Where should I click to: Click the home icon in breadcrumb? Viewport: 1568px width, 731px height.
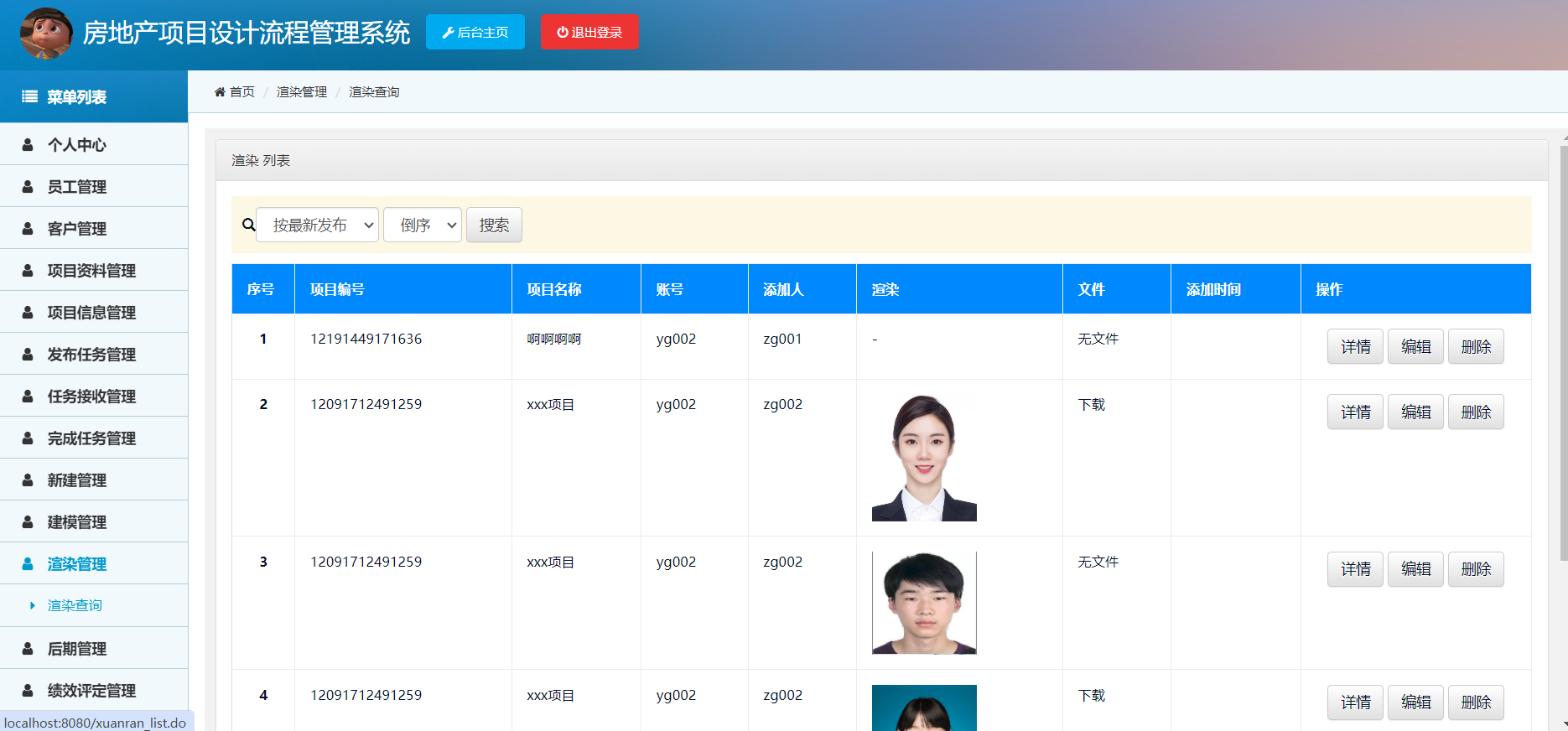220,92
